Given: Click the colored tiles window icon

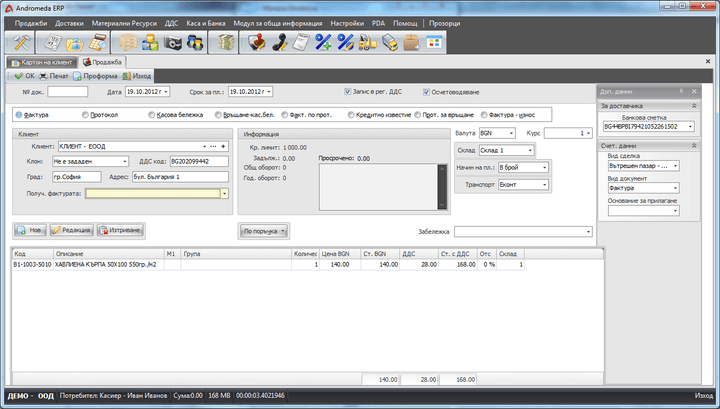Looking at the screenshot, I should (434, 43).
